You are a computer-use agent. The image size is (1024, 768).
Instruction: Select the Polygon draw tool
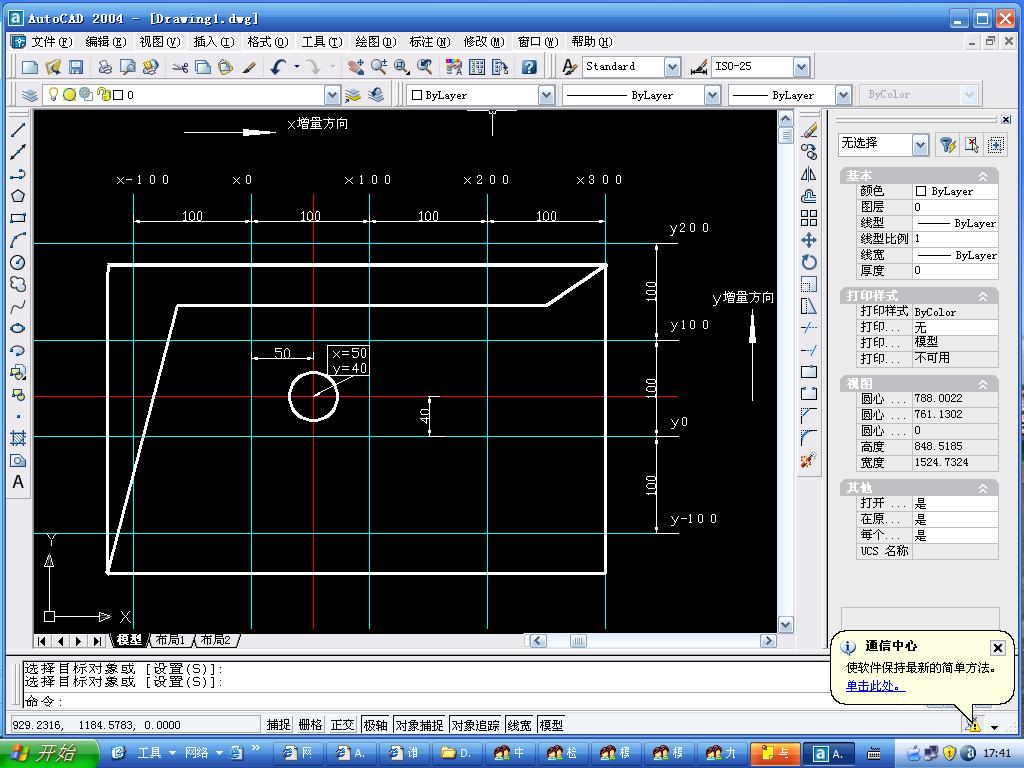[18, 196]
